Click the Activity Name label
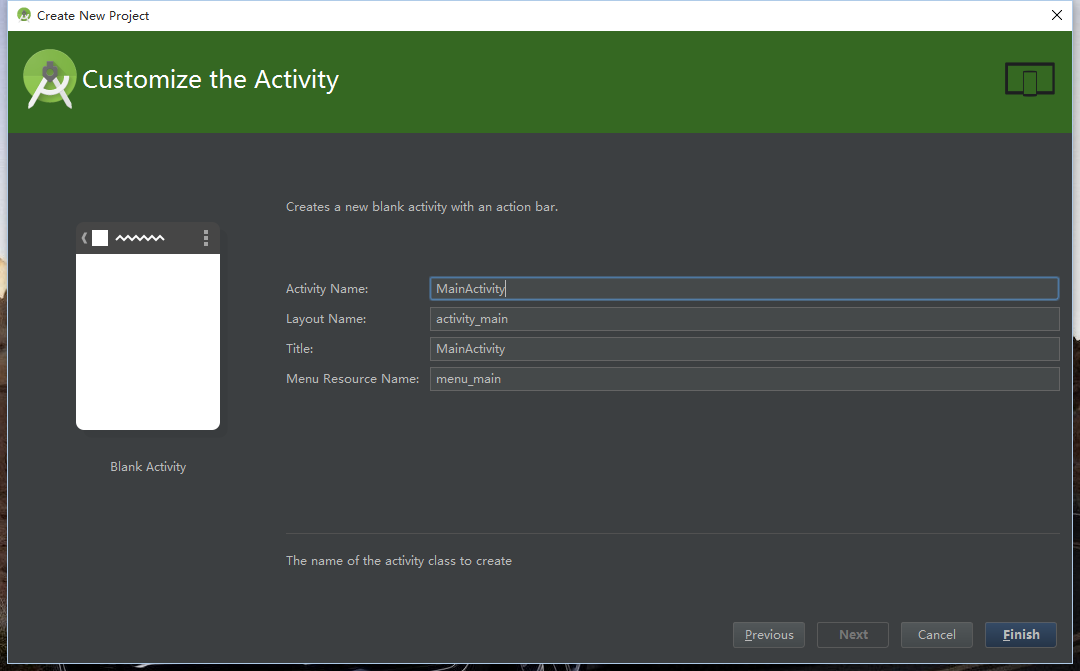 (x=327, y=289)
